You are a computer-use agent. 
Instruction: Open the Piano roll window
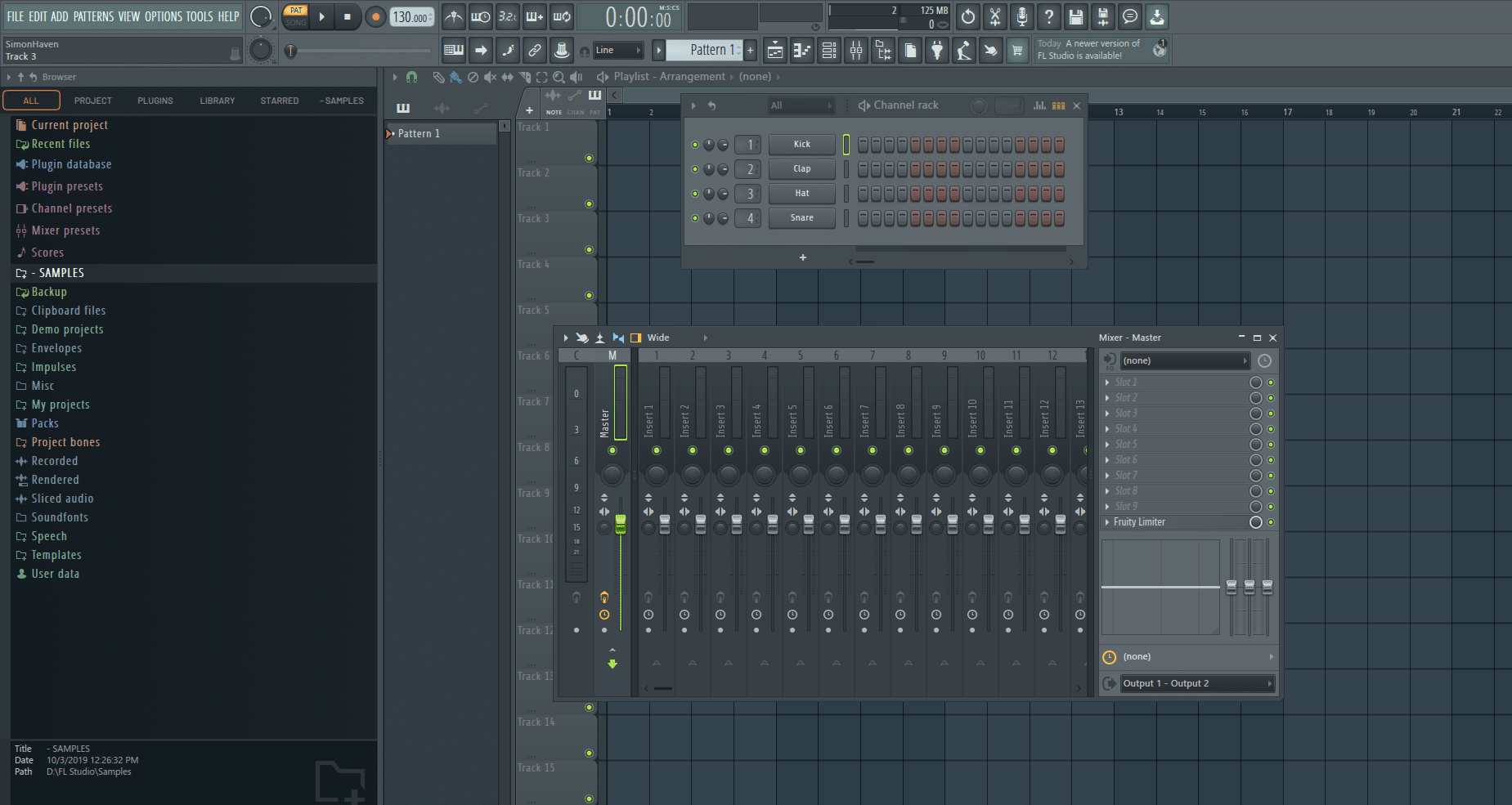pyautogui.click(x=802, y=50)
